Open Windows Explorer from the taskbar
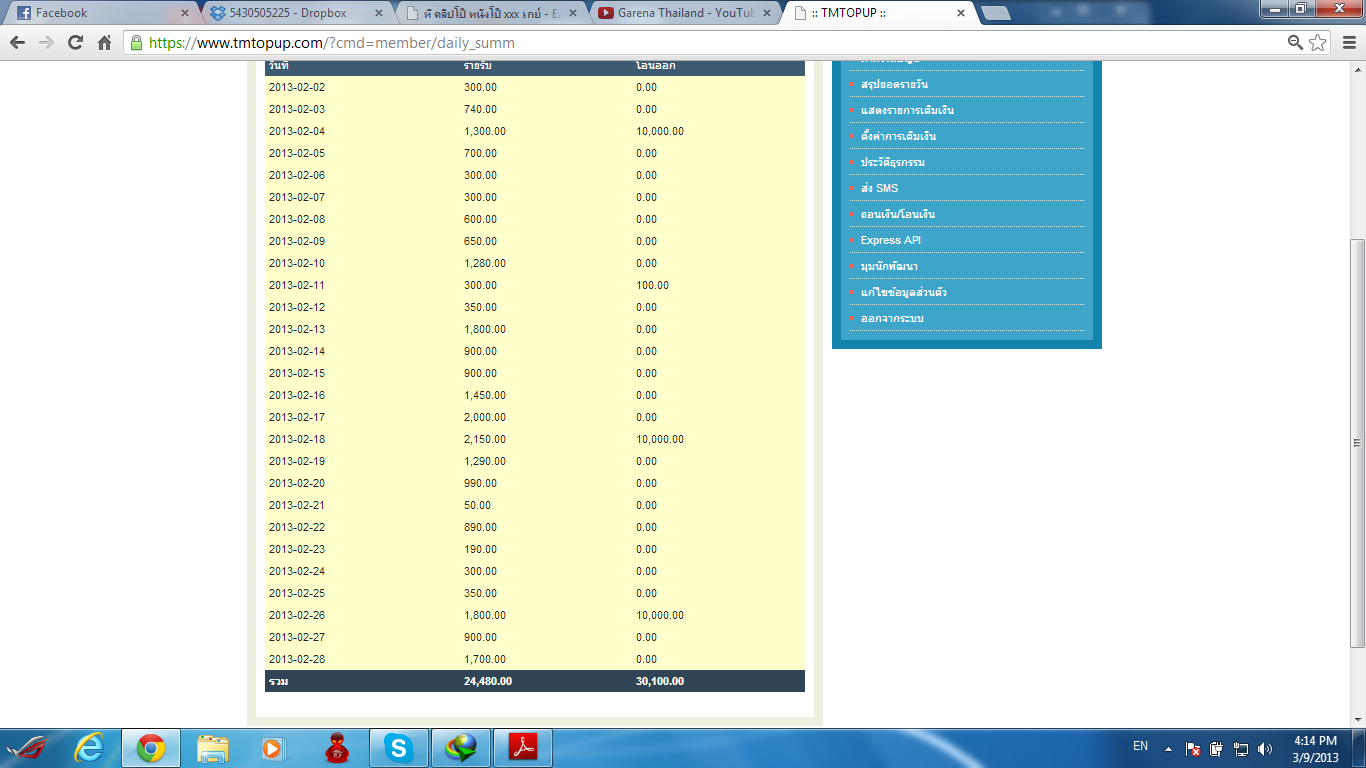The width and height of the screenshot is (1366, 768). coord(213,748)
